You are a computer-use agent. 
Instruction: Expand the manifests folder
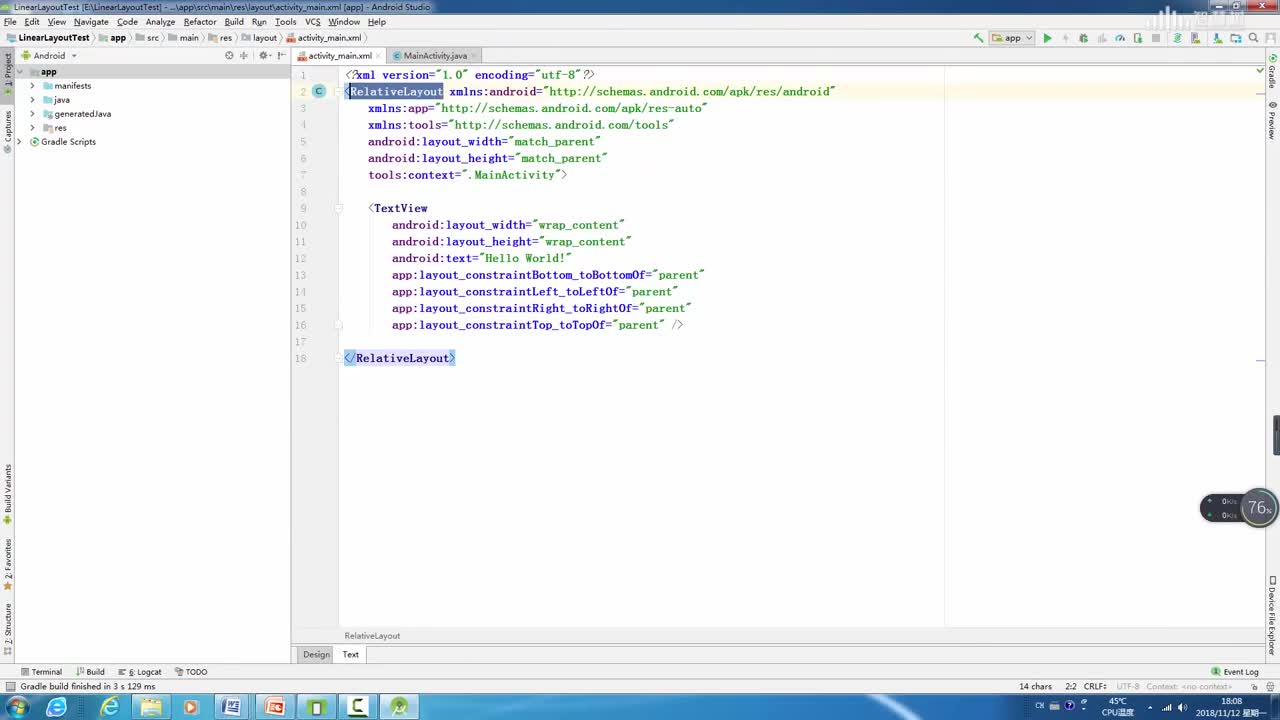[32, 86]
